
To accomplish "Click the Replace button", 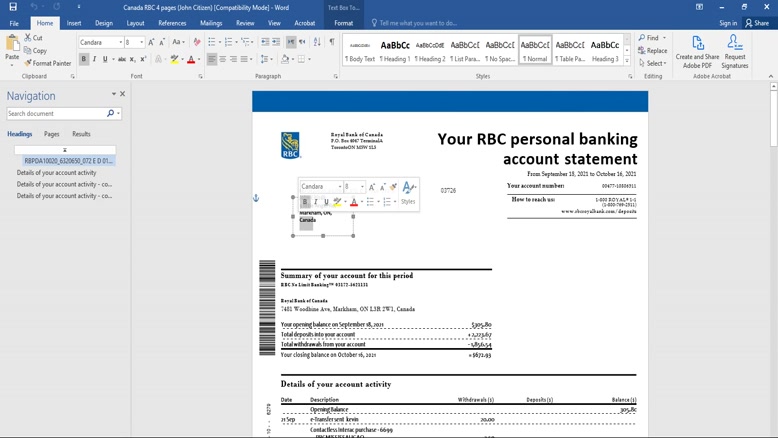I will 653,51.
